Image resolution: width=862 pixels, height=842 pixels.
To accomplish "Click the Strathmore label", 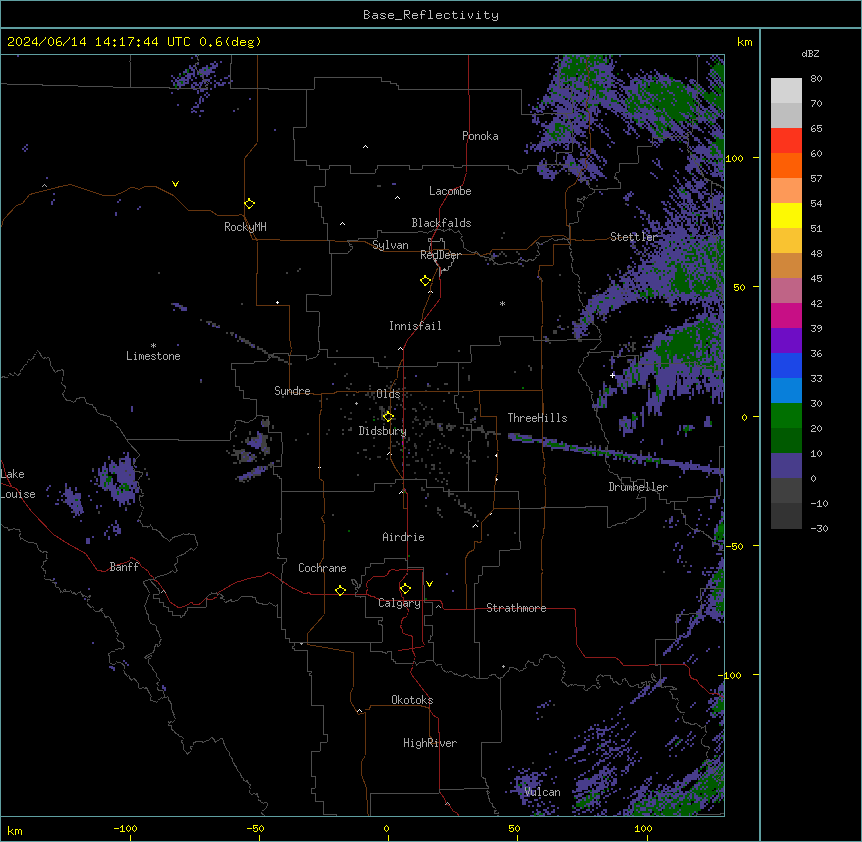I will click(516, 608).
